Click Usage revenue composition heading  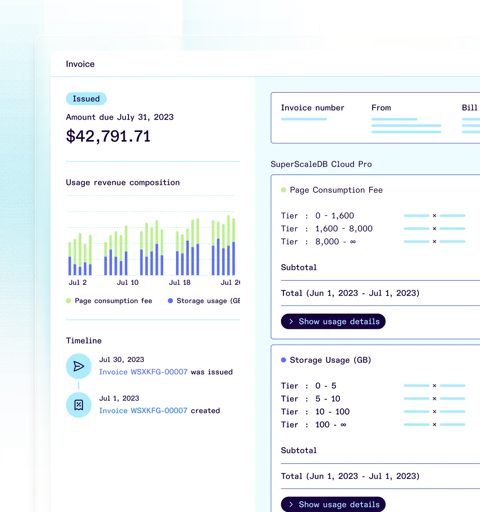(123, 183)
